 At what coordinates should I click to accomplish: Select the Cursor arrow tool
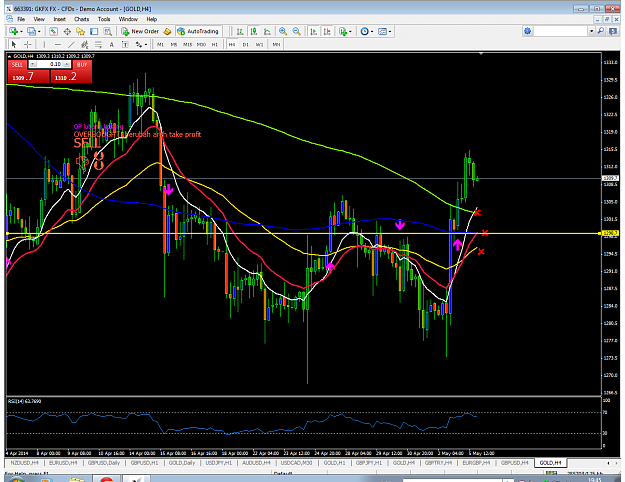pyautogui.click(x=14, y=44)
